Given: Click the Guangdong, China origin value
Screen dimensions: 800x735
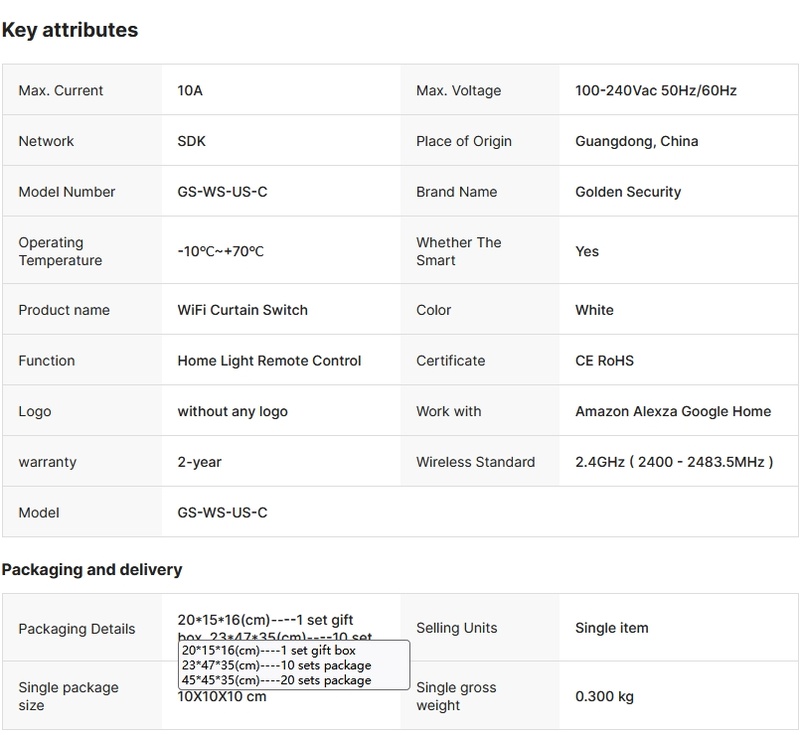Looking at the screenshot, I should (637, 141).
